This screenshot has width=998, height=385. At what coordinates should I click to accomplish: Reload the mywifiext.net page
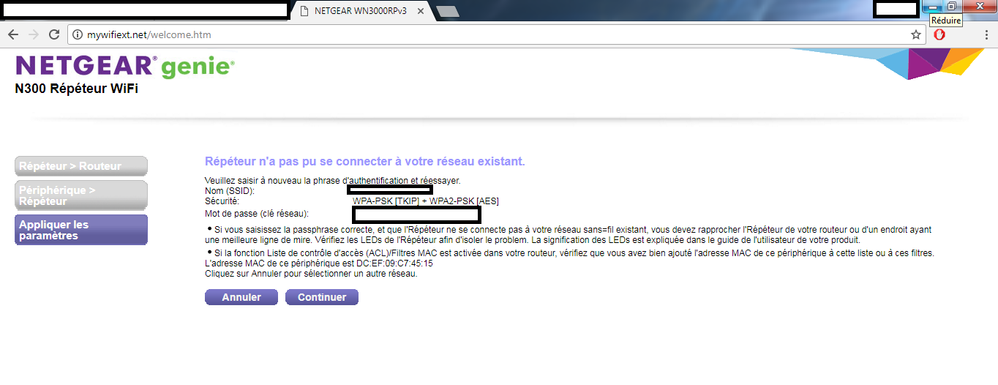[55, 34]
